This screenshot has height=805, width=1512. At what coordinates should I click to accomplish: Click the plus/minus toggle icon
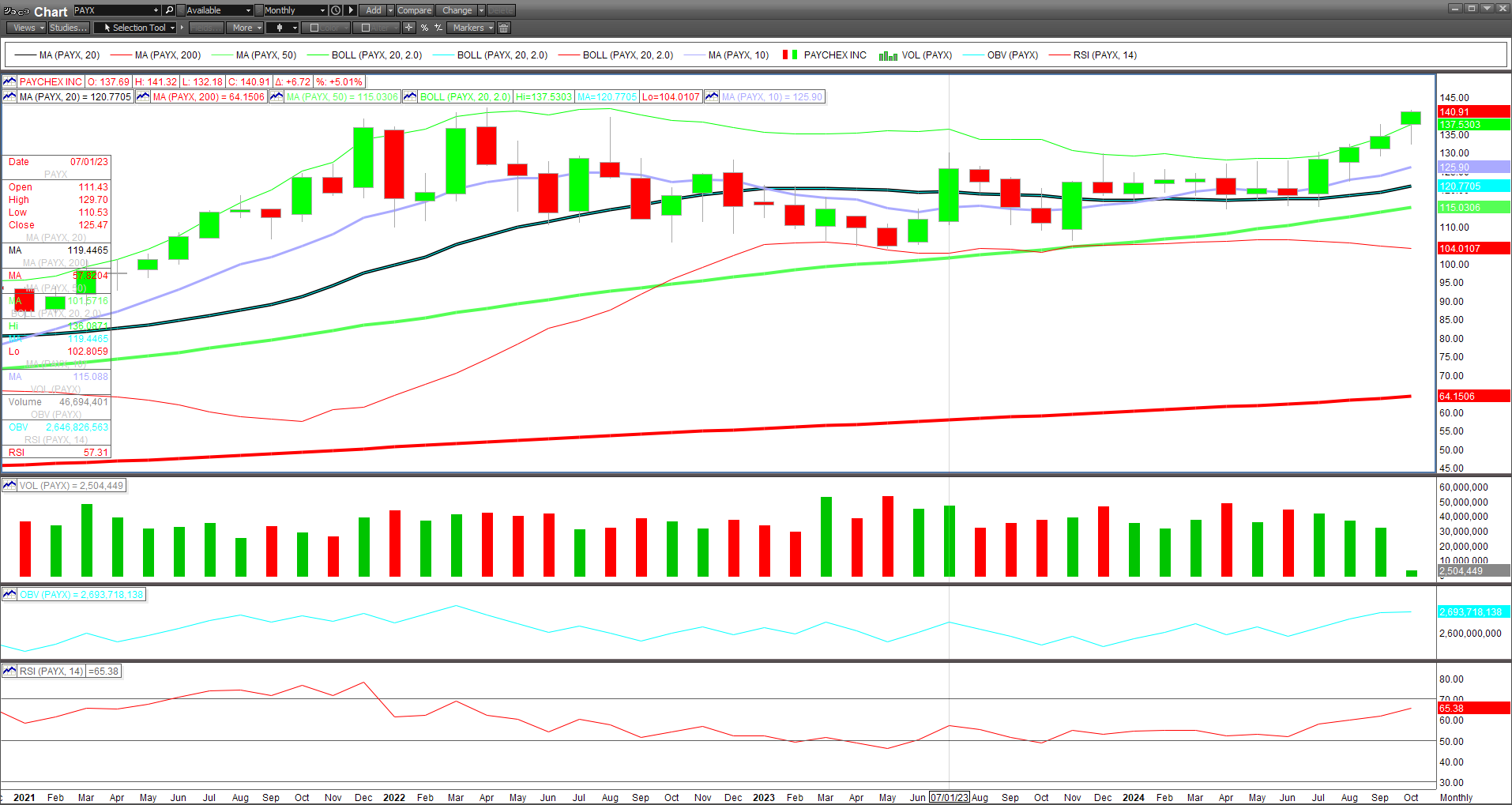click(438, 28)
